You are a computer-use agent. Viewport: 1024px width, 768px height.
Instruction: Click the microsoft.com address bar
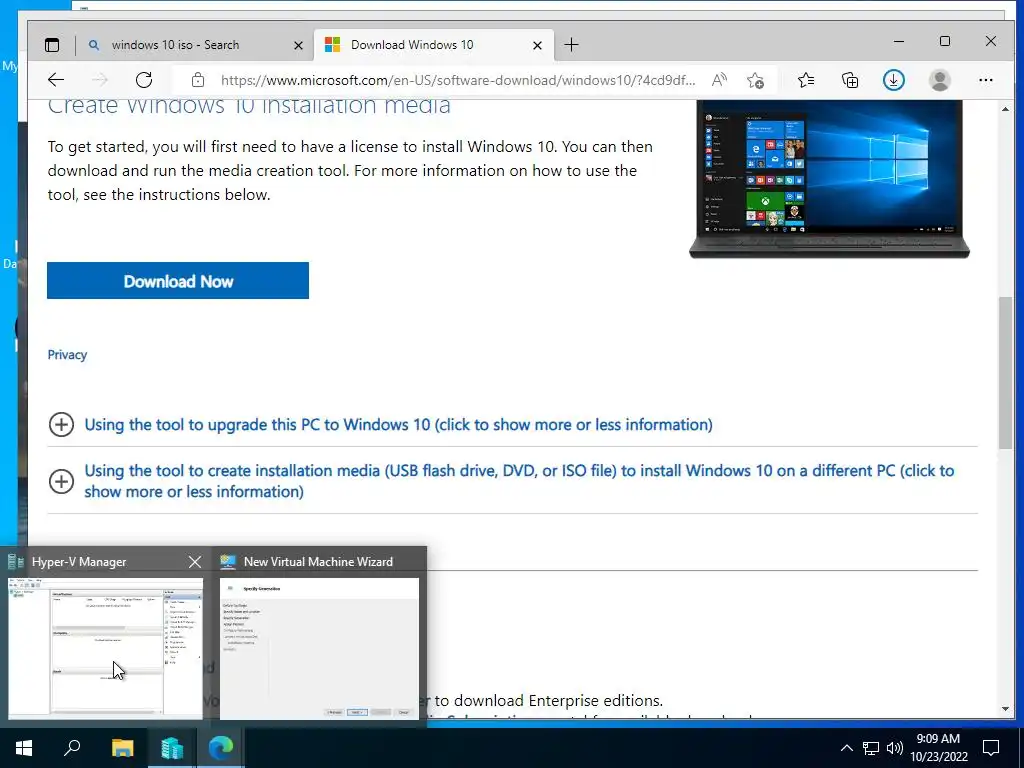[458, 80]
